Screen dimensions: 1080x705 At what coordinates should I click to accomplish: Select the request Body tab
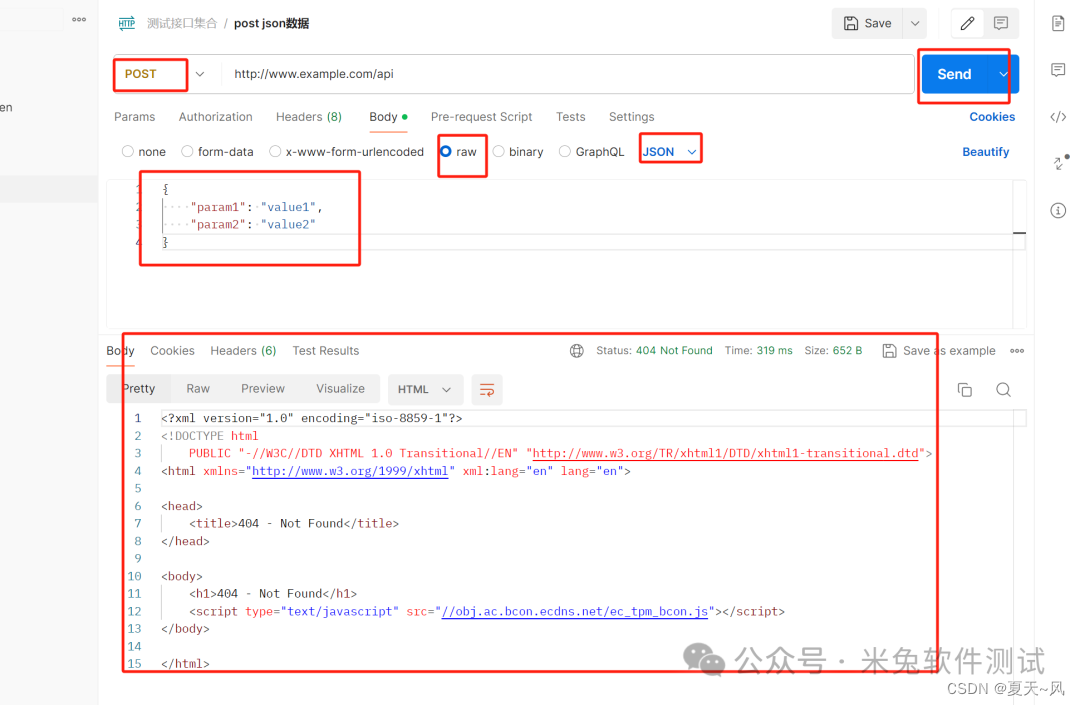point(388,117)
